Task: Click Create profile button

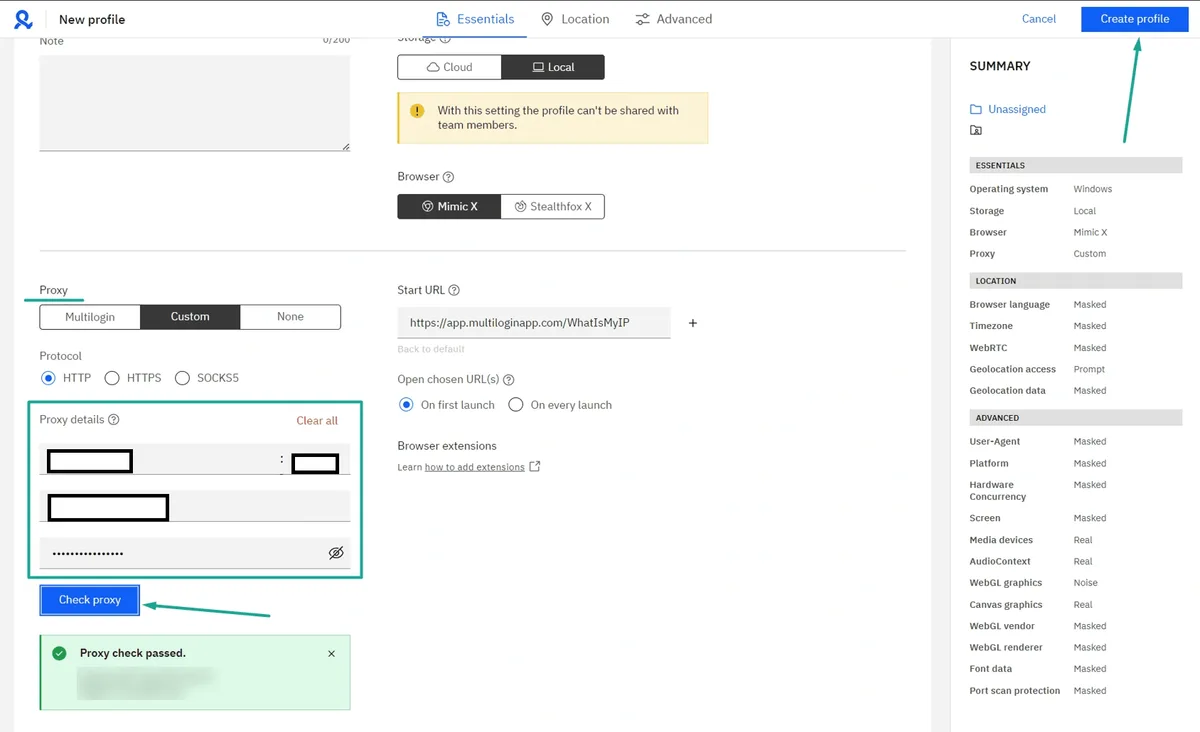Action: [x=1135, y=19]
